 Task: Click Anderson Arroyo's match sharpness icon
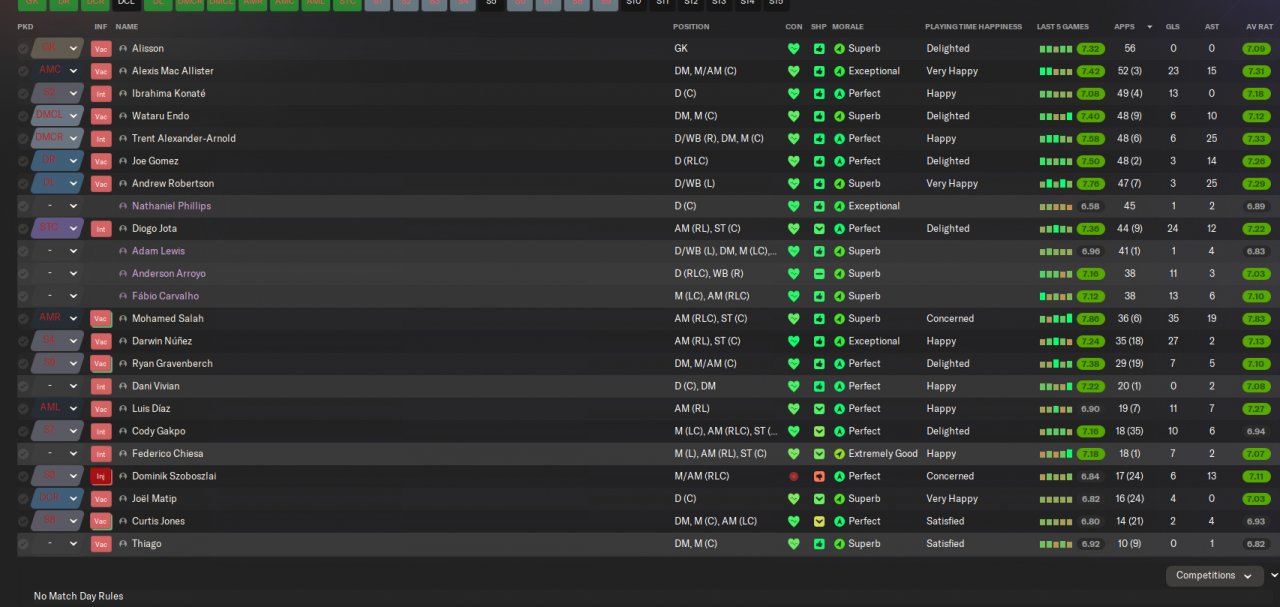(819, 273)
